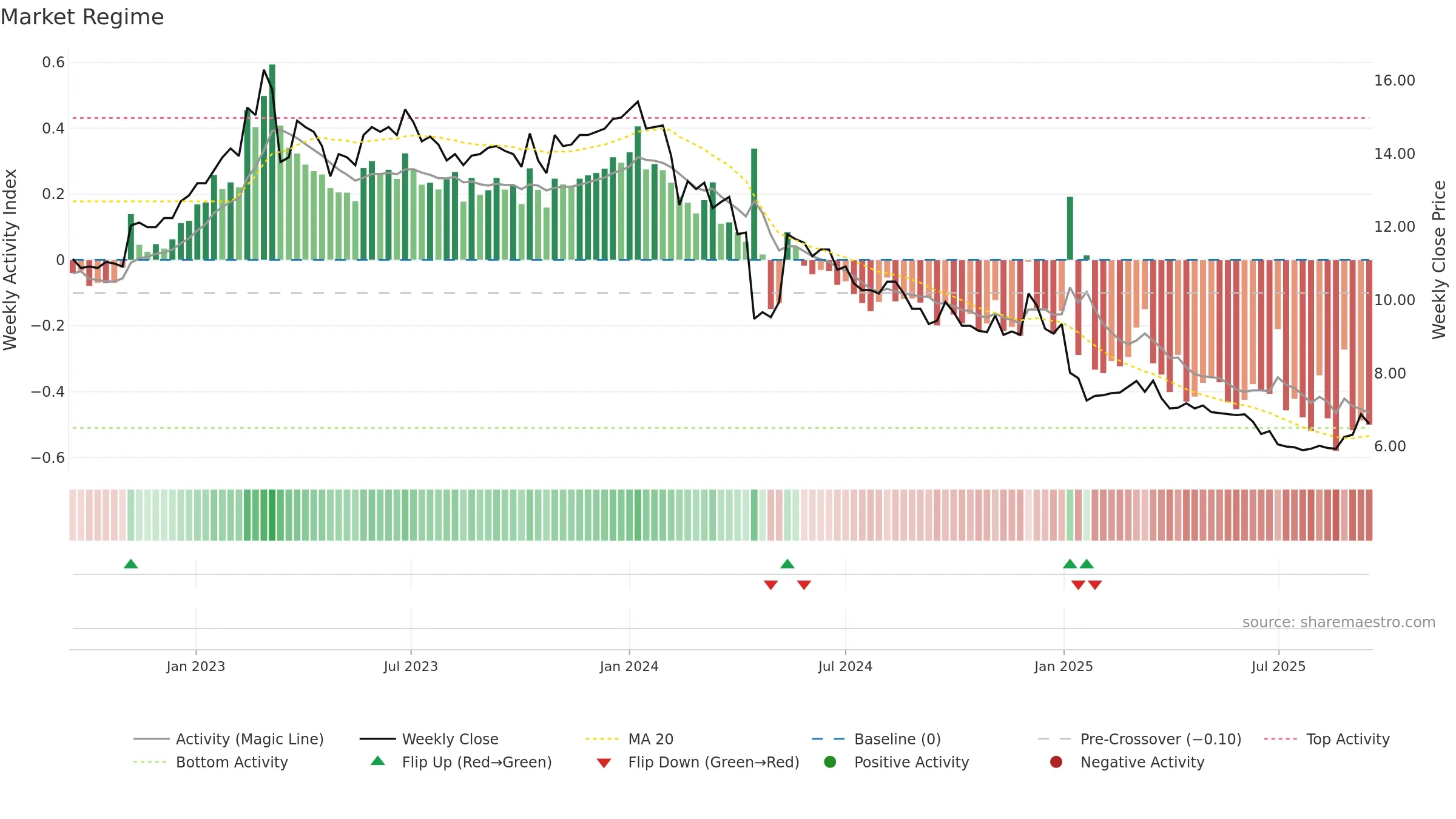Click the Top Activity legend entry
Screen dimensions: 1456x819
(1327, 739)
